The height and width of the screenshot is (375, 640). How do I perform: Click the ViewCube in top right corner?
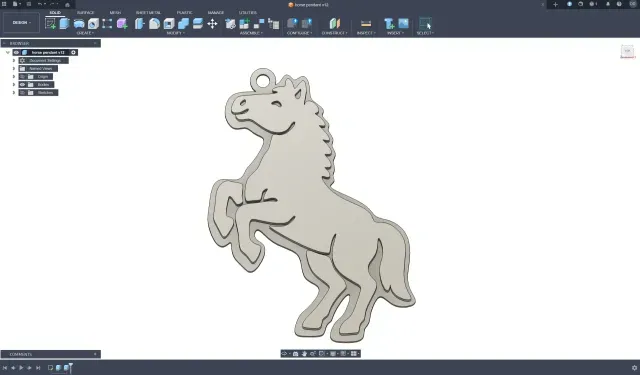627,51
